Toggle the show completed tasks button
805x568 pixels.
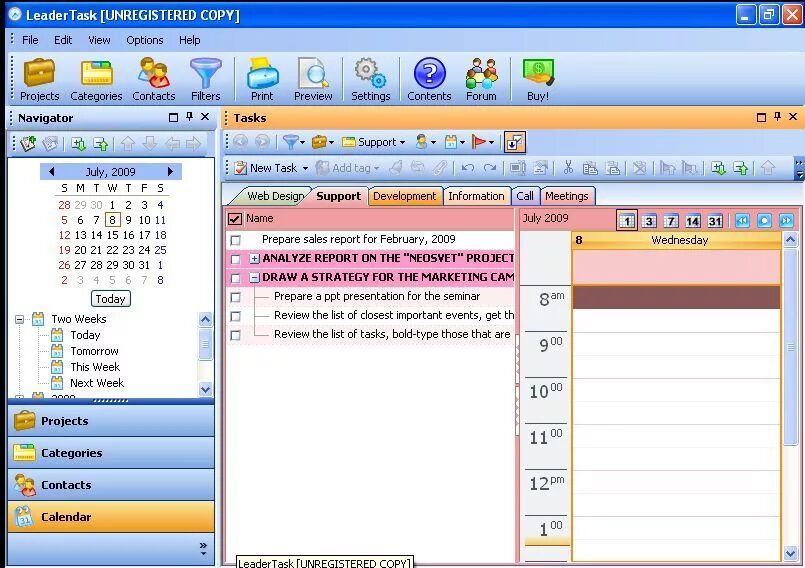[x=514, y=142]
